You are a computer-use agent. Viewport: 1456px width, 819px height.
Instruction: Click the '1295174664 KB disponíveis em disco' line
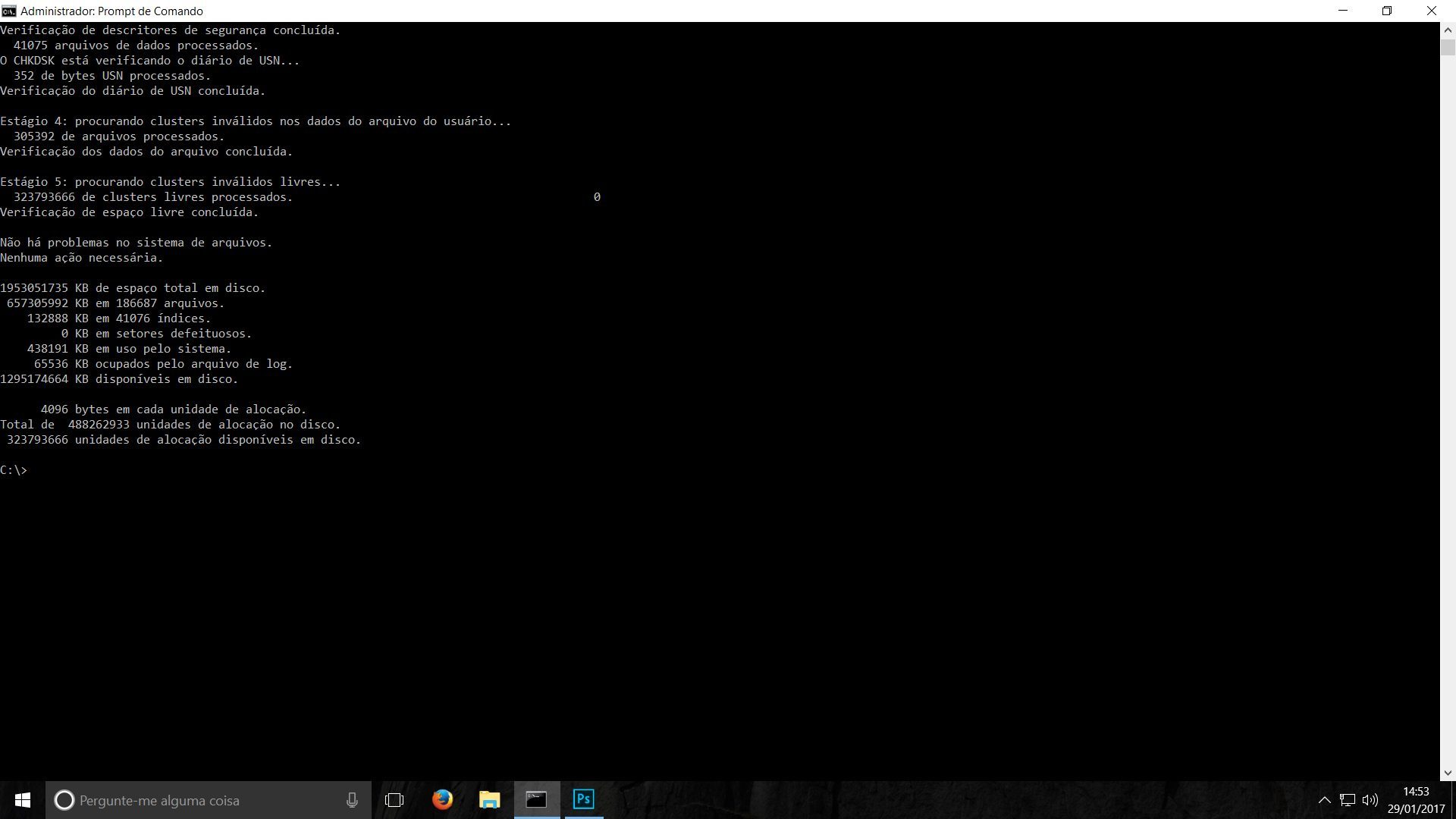coord(119,379)
